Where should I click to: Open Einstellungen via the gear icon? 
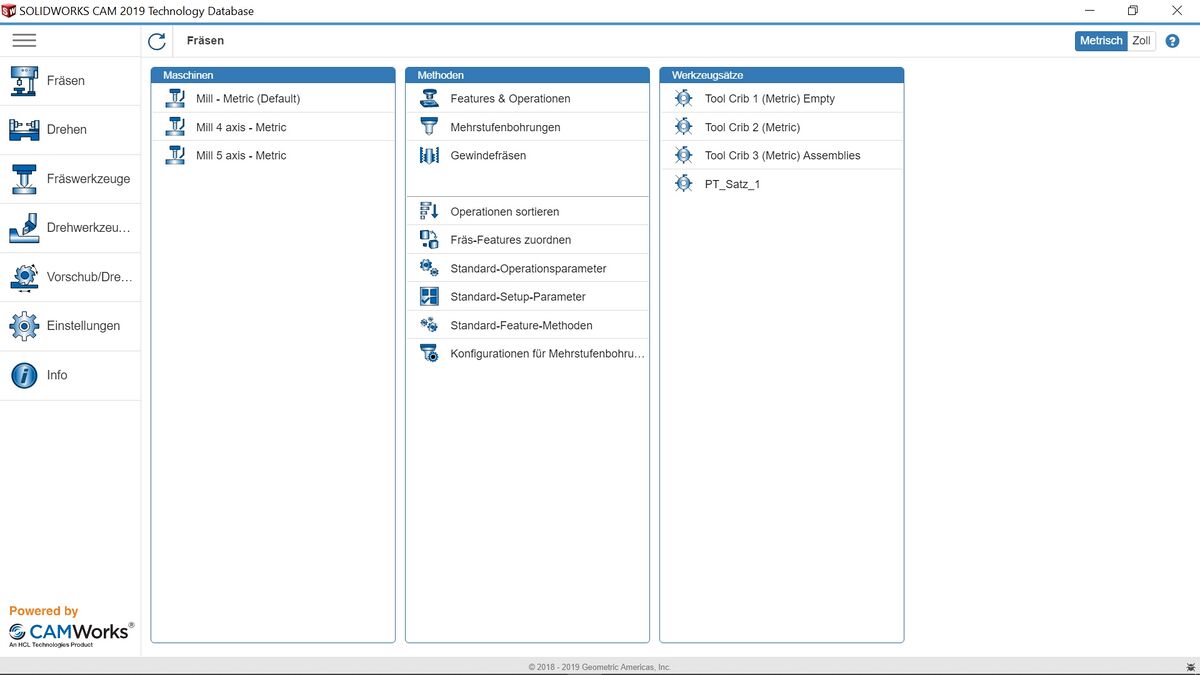(24, 326)
